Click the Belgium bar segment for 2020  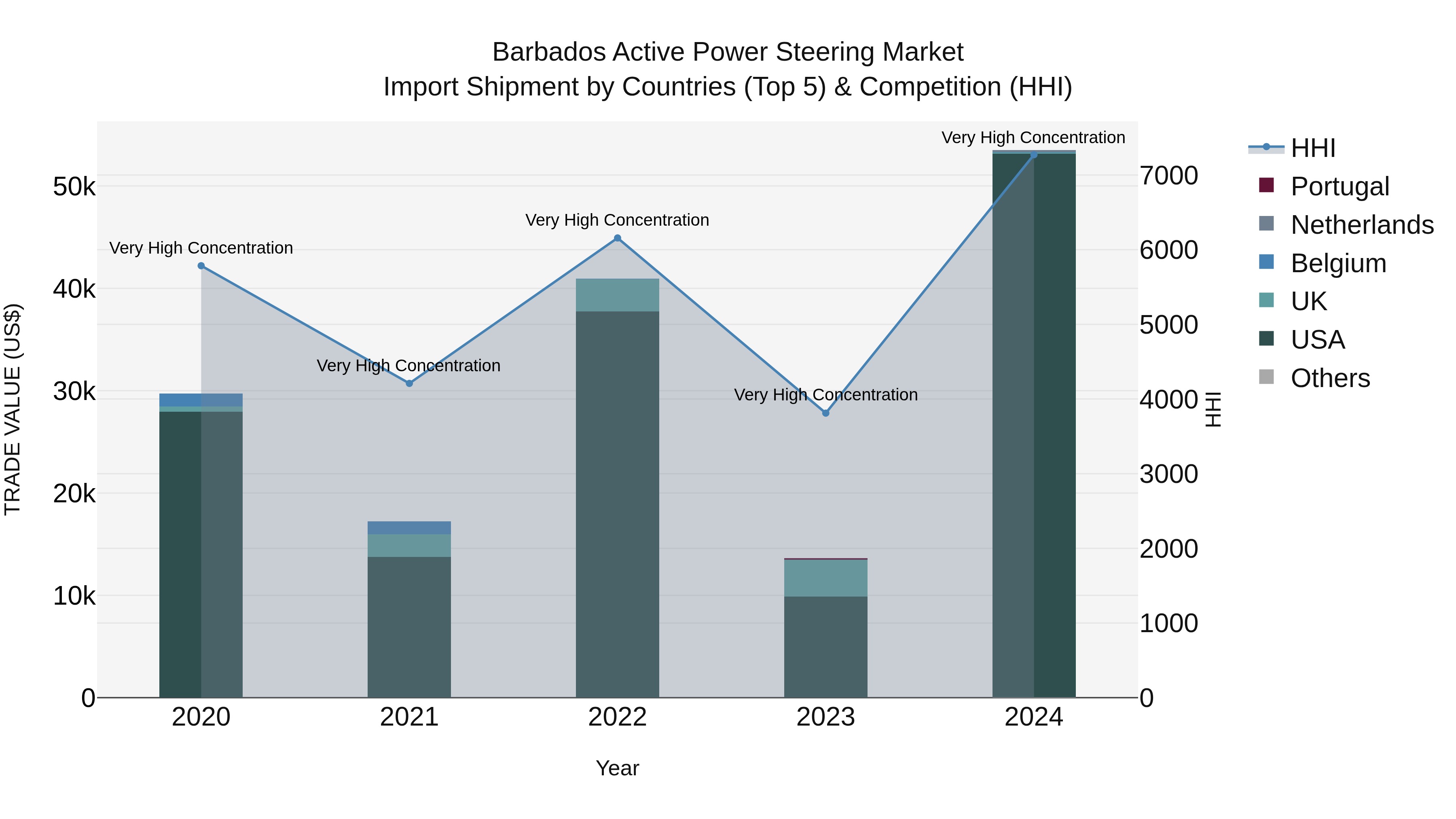click(x=201, y=400)
